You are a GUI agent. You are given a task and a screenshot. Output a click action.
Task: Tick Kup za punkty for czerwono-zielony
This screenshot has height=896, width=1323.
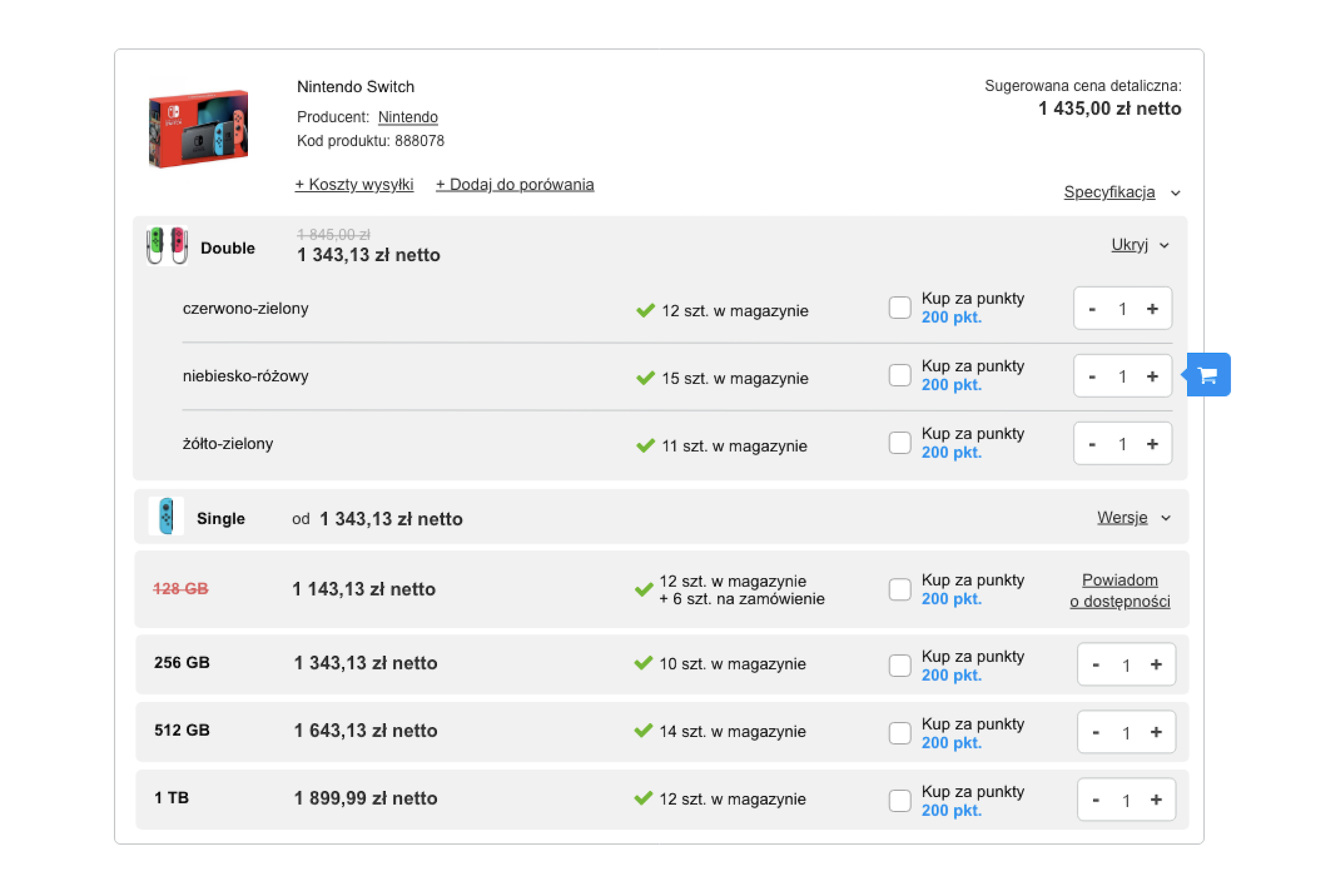point(899,308)
